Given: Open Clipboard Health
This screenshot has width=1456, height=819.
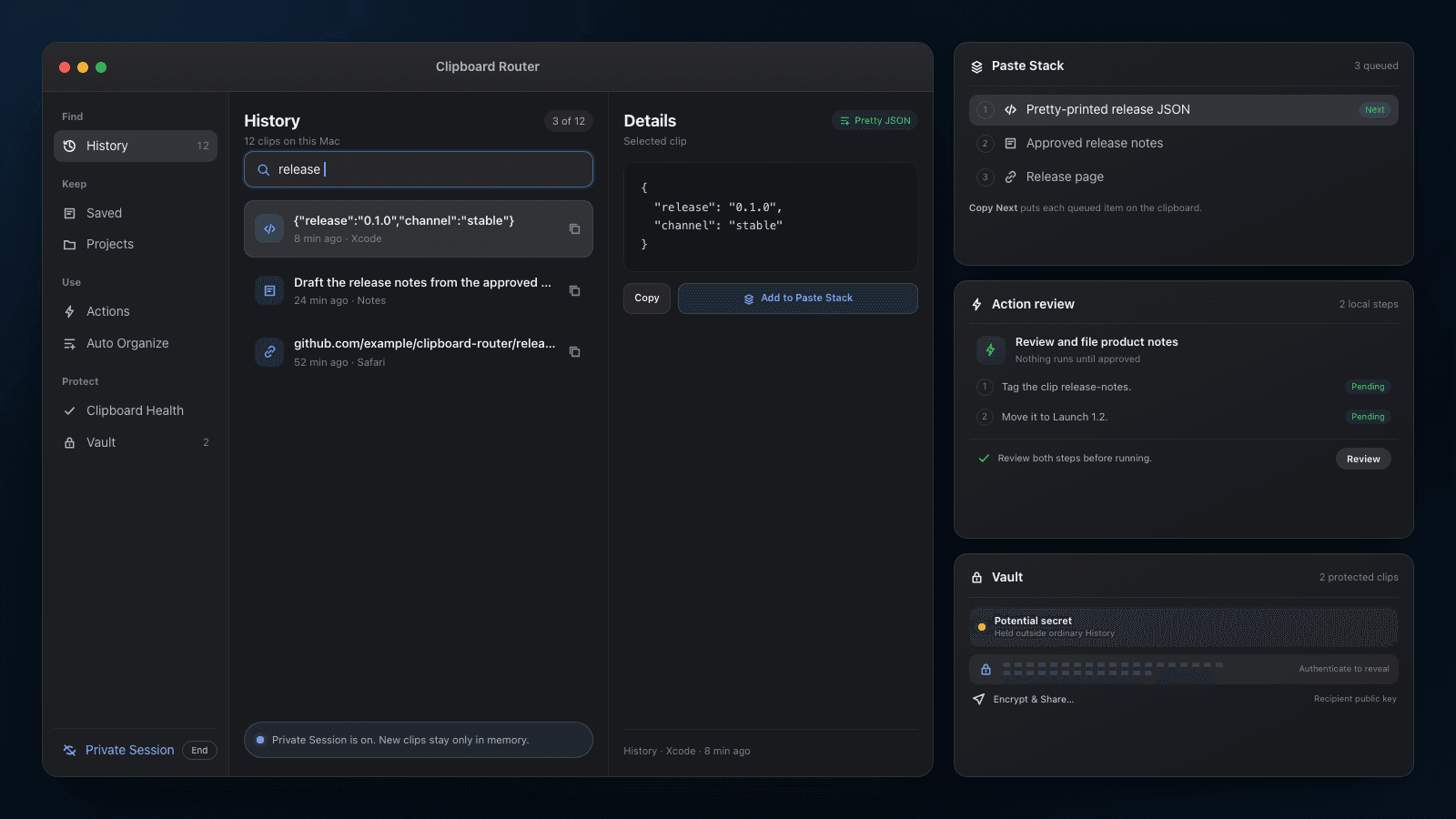Looking at the screenshot, I should (x=136, y=410).
